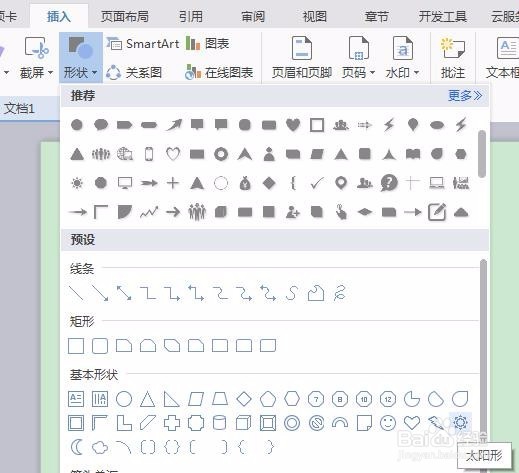Pick the edit pencil square recommended shape

point(437,212)
